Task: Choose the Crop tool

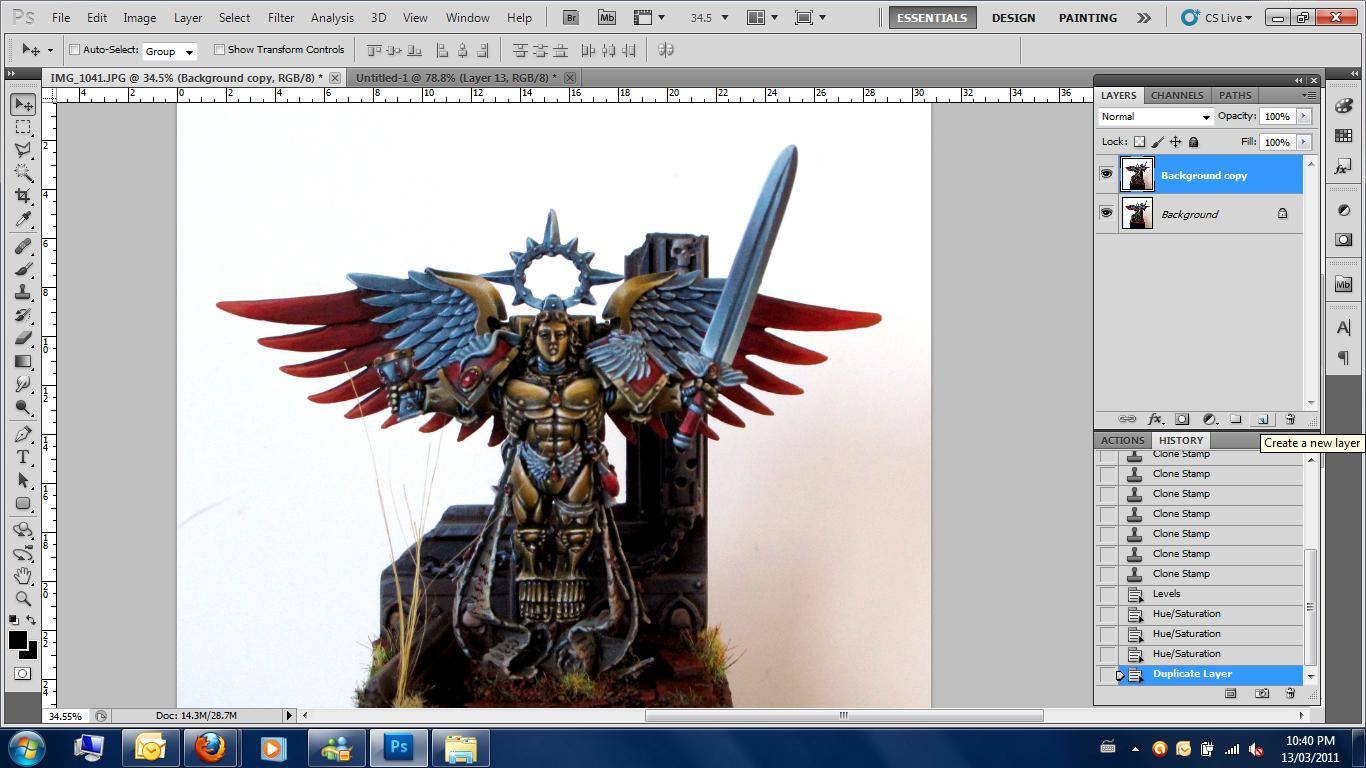Action: (23, 197)
